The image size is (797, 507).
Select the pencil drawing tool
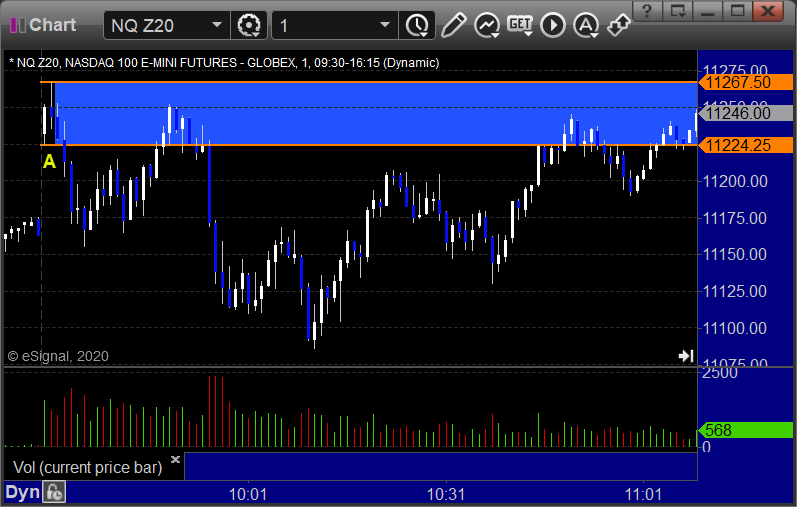point(454,25)
